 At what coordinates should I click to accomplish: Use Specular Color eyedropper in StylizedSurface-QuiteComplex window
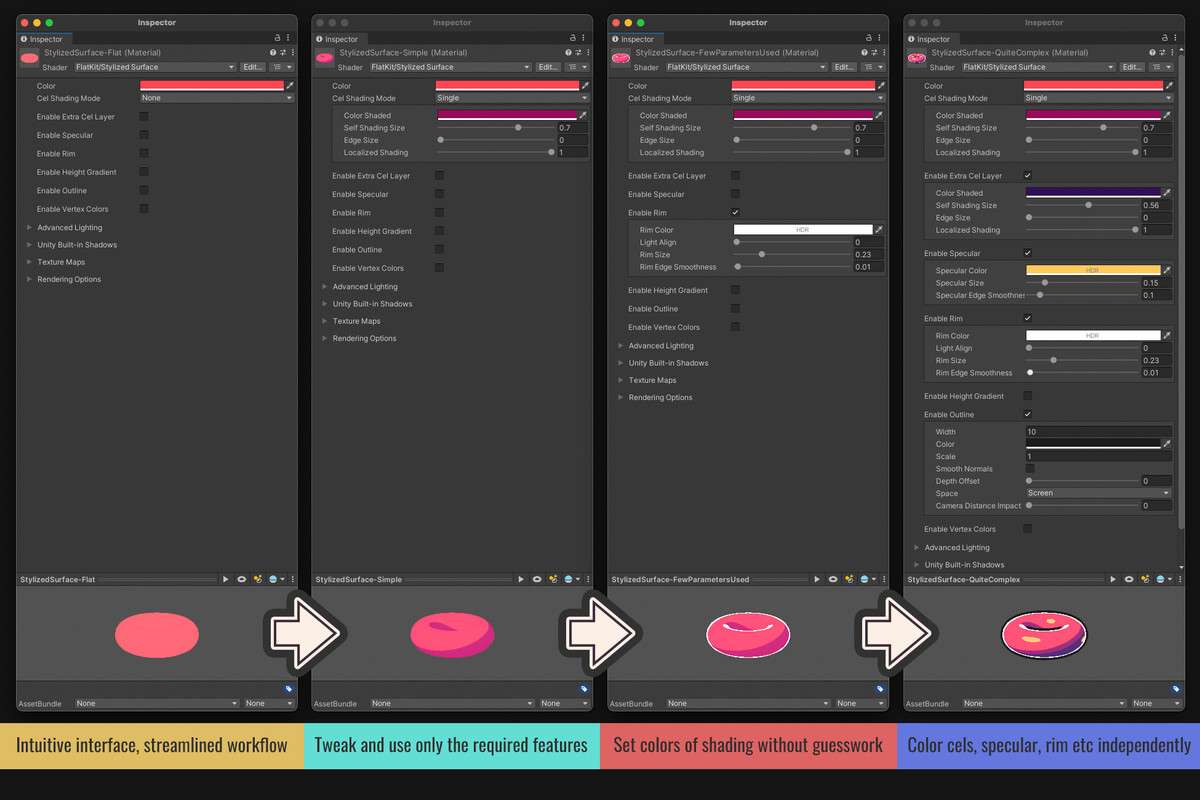1166,271
